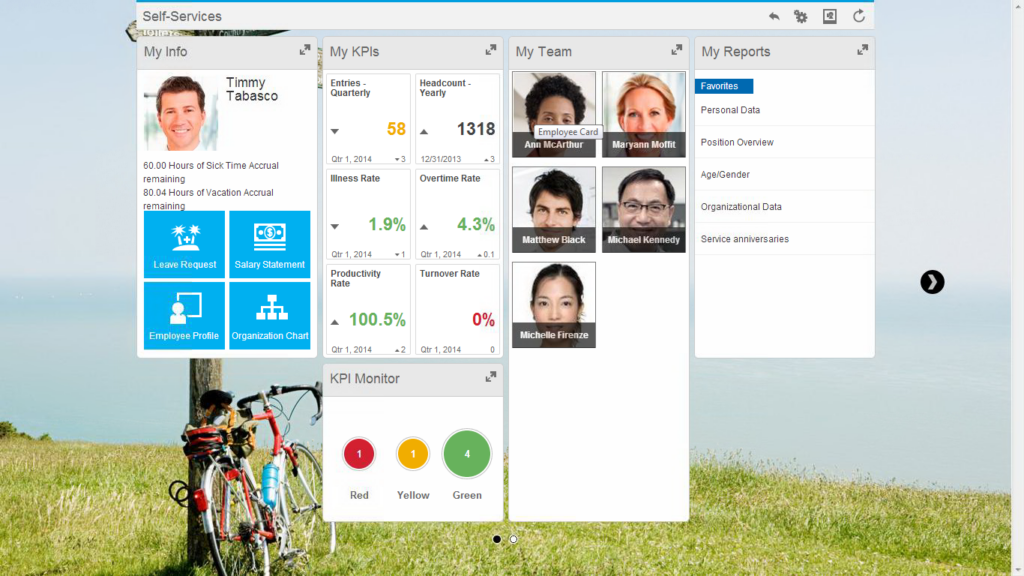Viewport: 1024px width, 576px height.
Task: Open the Headcount - Yearly KPI tile
Action: click(x=457, y=119)
